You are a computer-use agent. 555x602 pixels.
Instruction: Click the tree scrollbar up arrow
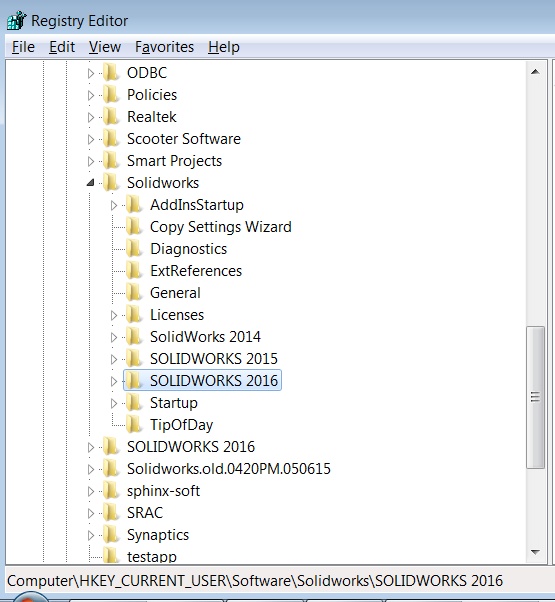coord(535,72)
